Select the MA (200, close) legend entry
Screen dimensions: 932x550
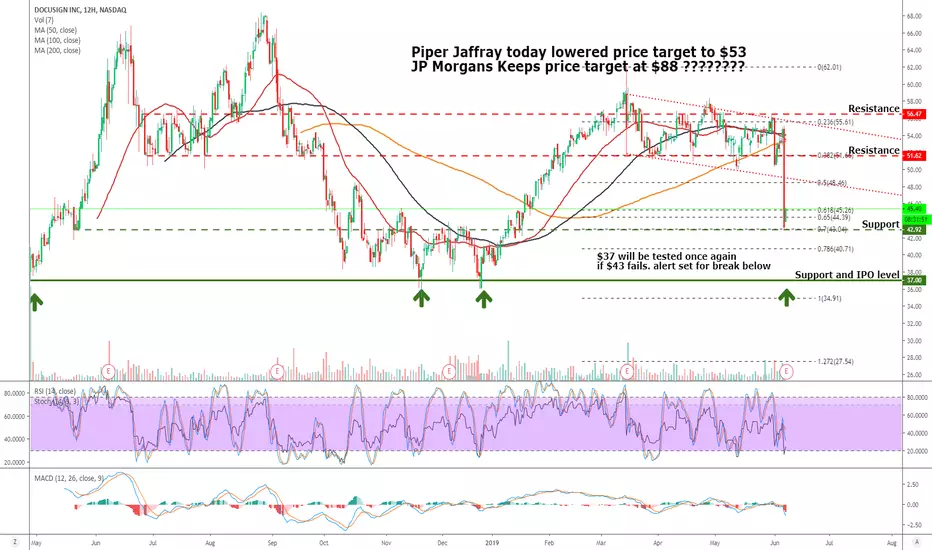tap(57, 51)
